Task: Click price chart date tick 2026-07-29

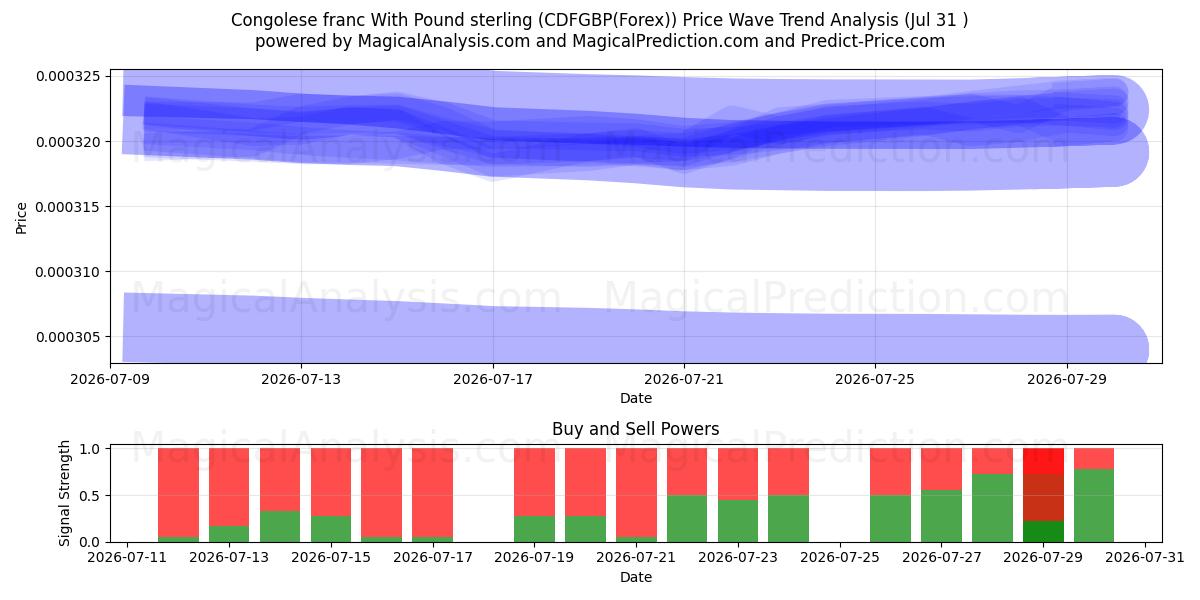Action: [1066, 379]
